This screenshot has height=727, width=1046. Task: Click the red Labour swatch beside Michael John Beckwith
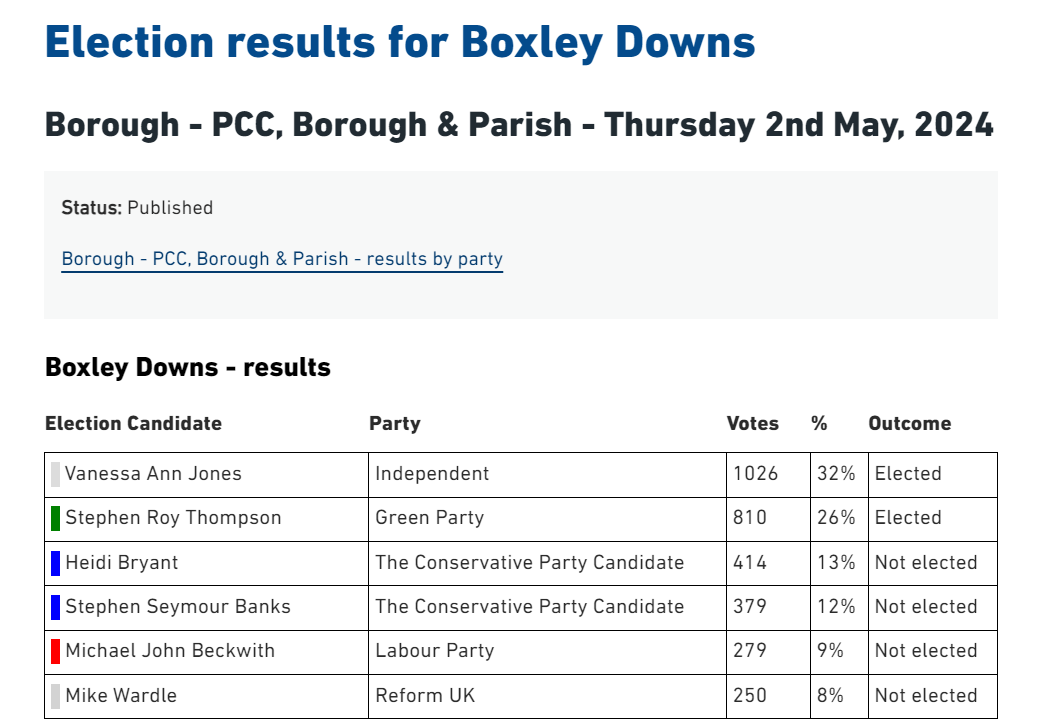coord(55,651)
